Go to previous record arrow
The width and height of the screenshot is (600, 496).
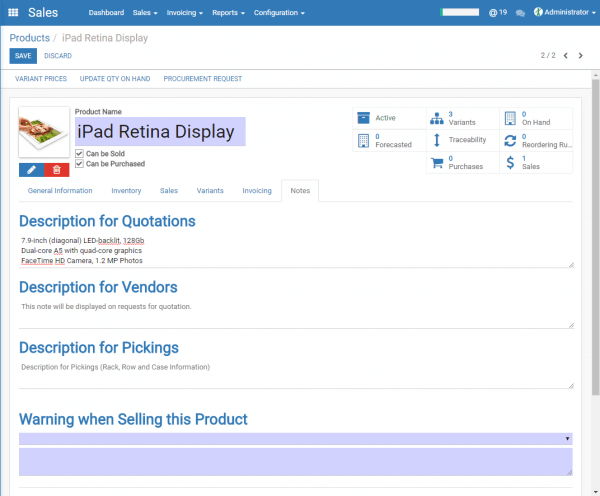pos(566,55)
